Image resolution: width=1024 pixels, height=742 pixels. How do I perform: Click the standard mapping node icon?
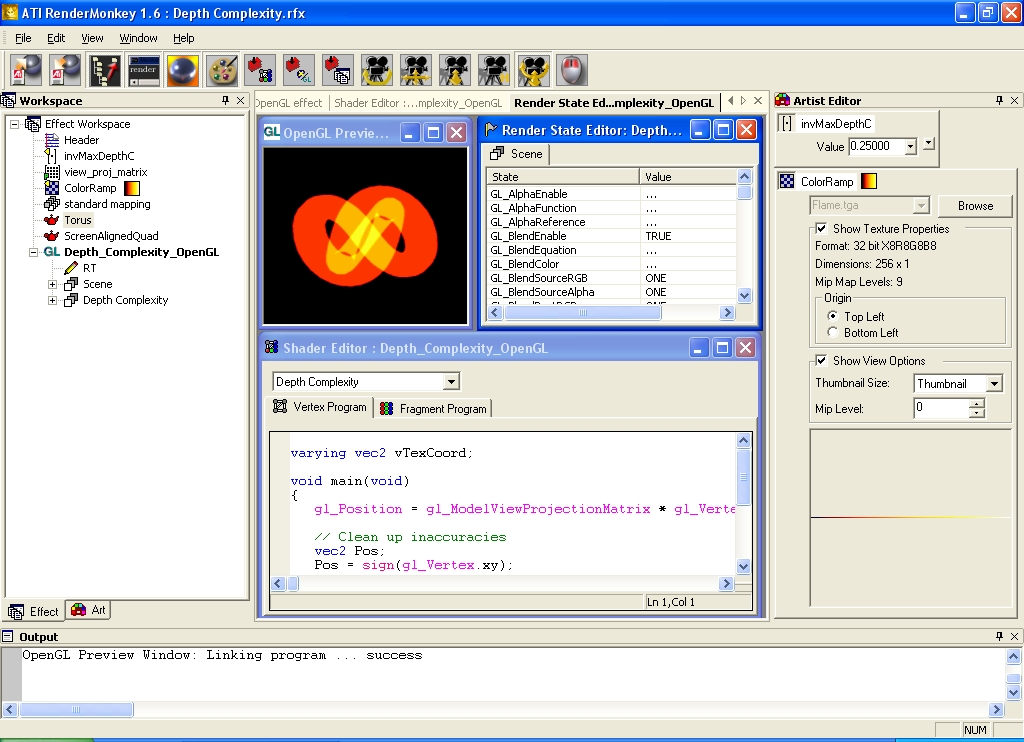(52, 204)
